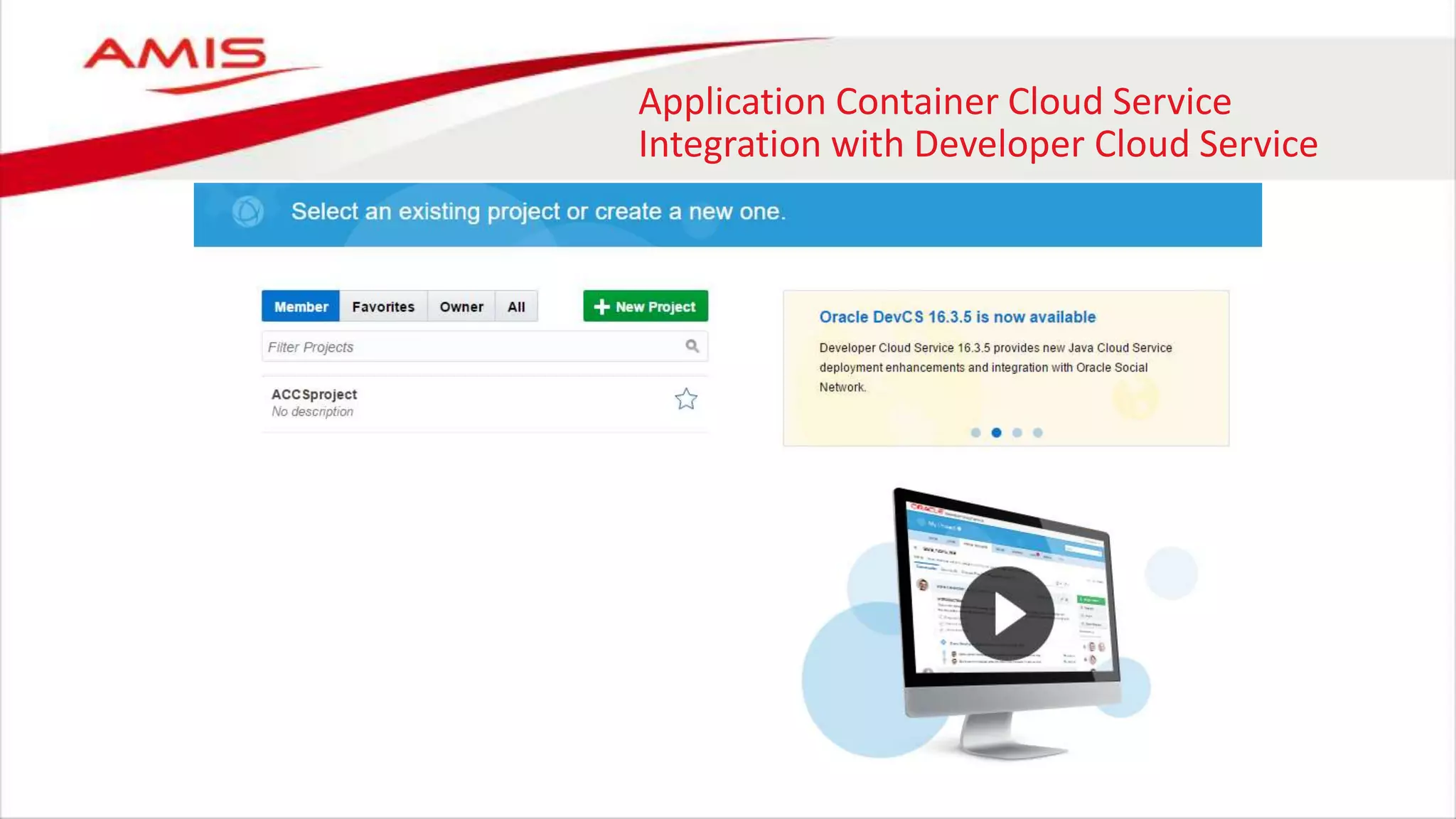This screenshot has height=819, width=1456.
Task: Open the ACCSproject project
Action: pyautogui.click(x=314, y=394)
